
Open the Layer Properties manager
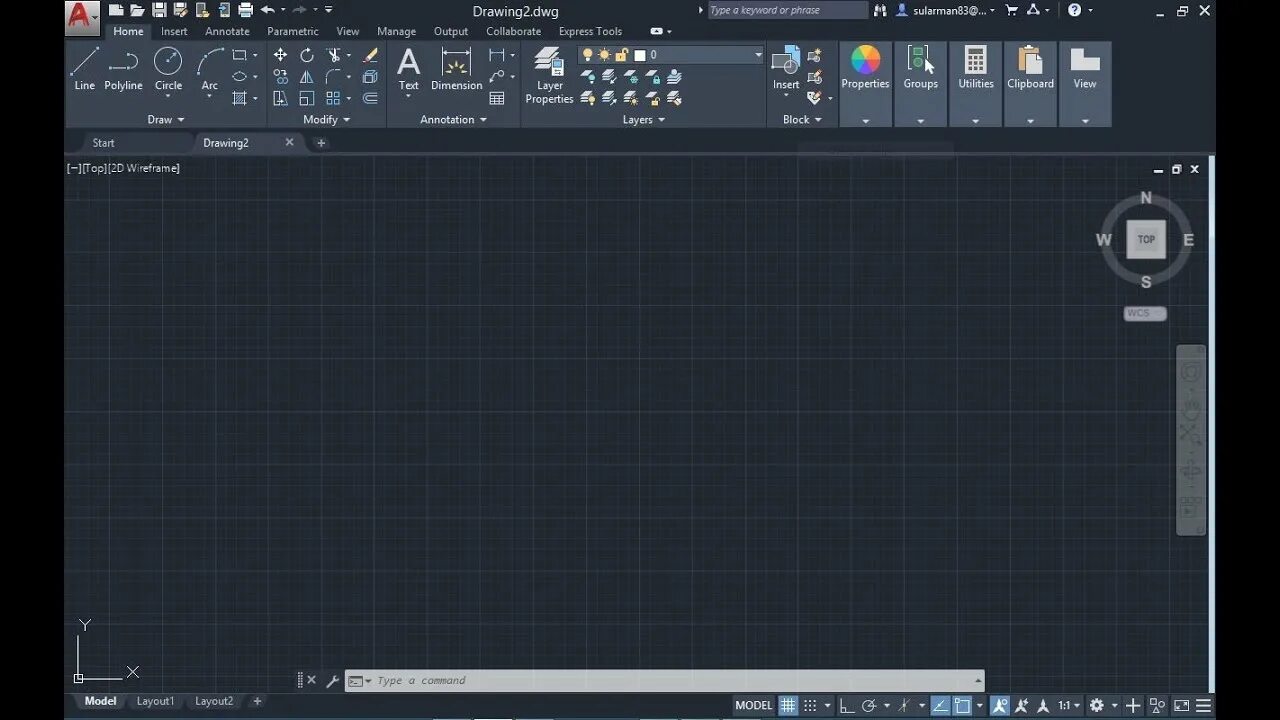549,70
